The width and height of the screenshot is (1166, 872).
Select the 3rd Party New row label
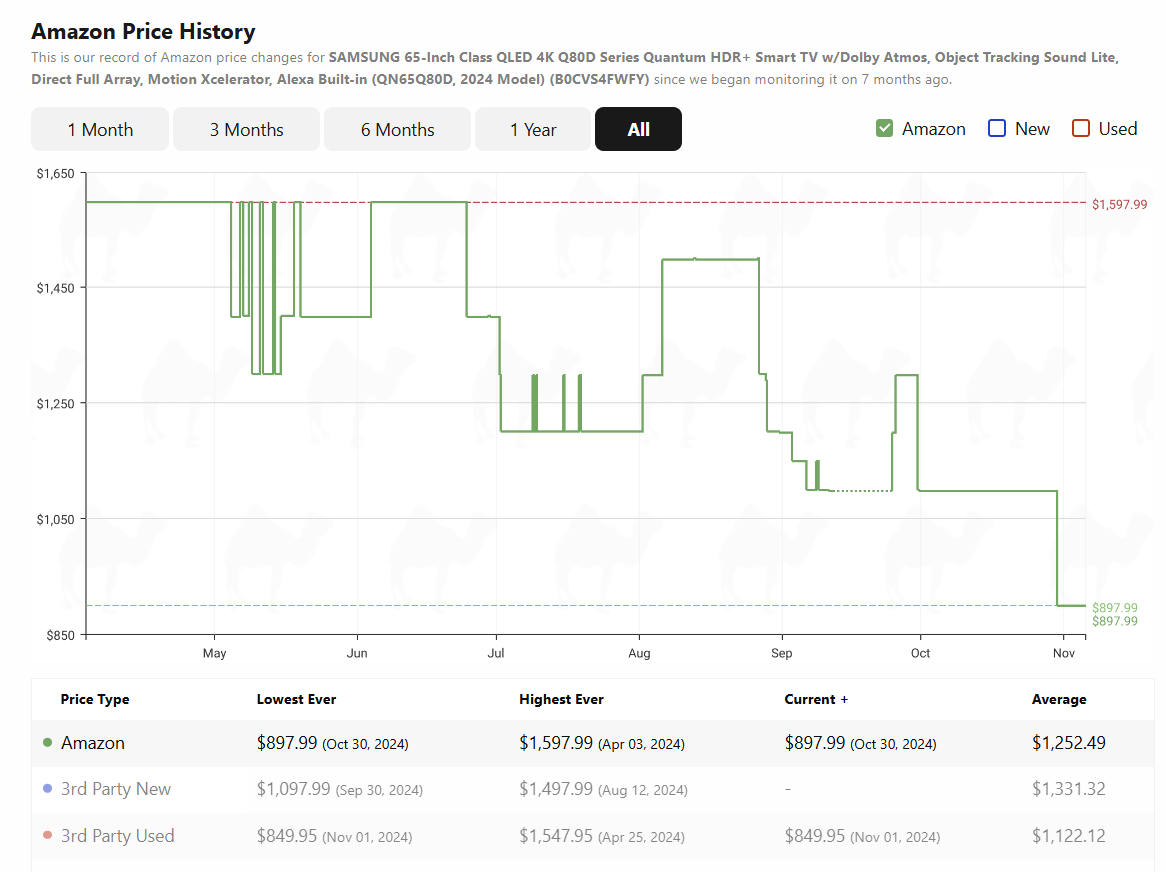coord(116,789)
